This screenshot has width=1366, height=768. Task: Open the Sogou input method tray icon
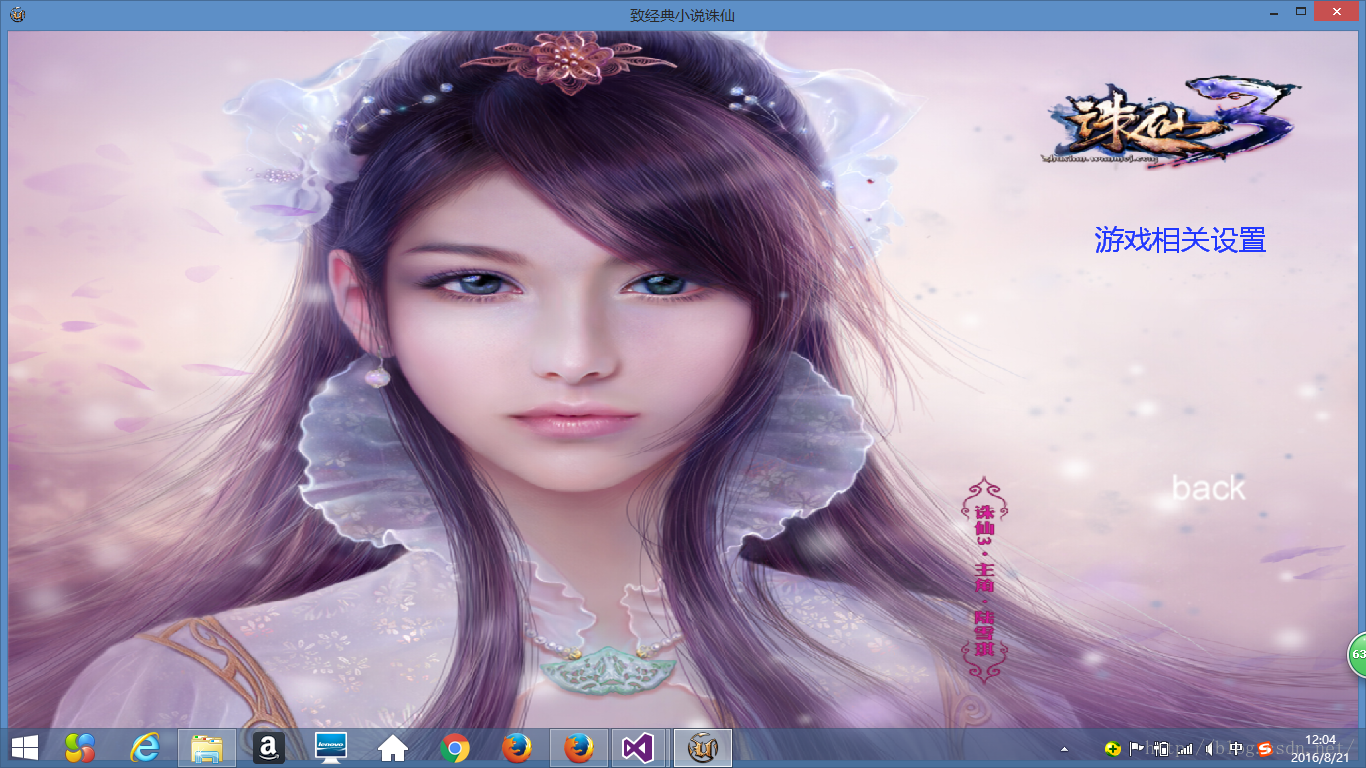(1264, 748)
